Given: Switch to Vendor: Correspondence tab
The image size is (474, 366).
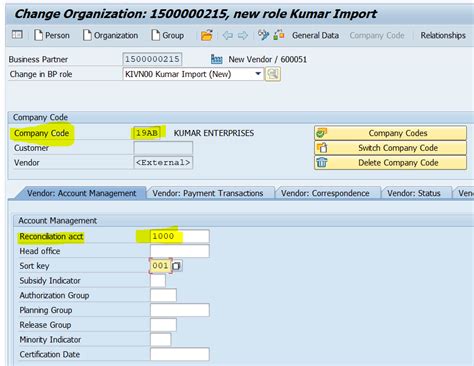Looking at the screenshot, I should pos(325,193).
